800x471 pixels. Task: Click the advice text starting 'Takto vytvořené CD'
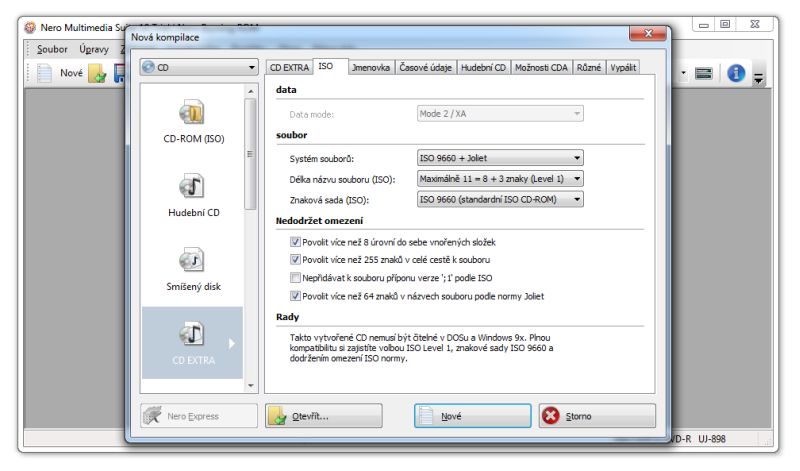click(x=421, y=348)
